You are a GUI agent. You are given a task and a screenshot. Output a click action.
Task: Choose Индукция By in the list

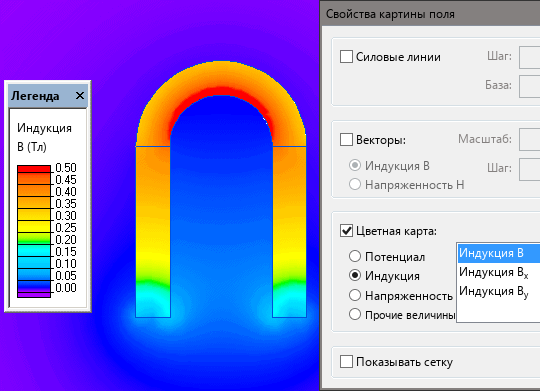(x=499, y=291)
